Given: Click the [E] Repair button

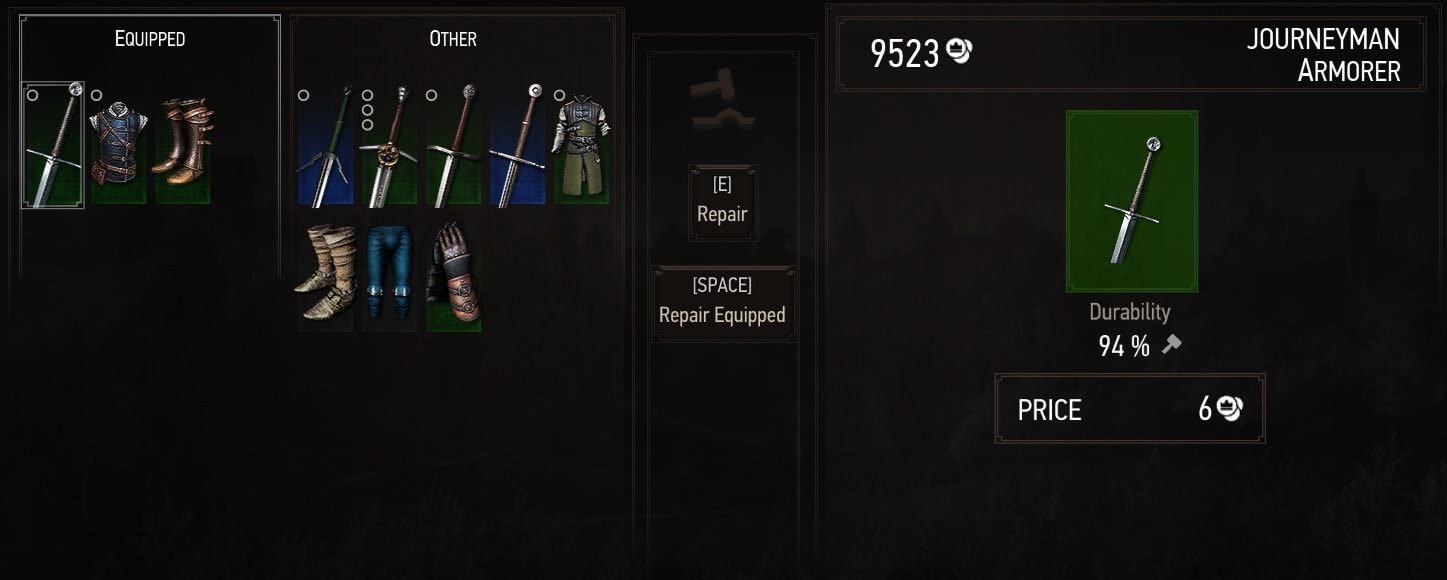Looking at the screenshot, I should (723, 202).
